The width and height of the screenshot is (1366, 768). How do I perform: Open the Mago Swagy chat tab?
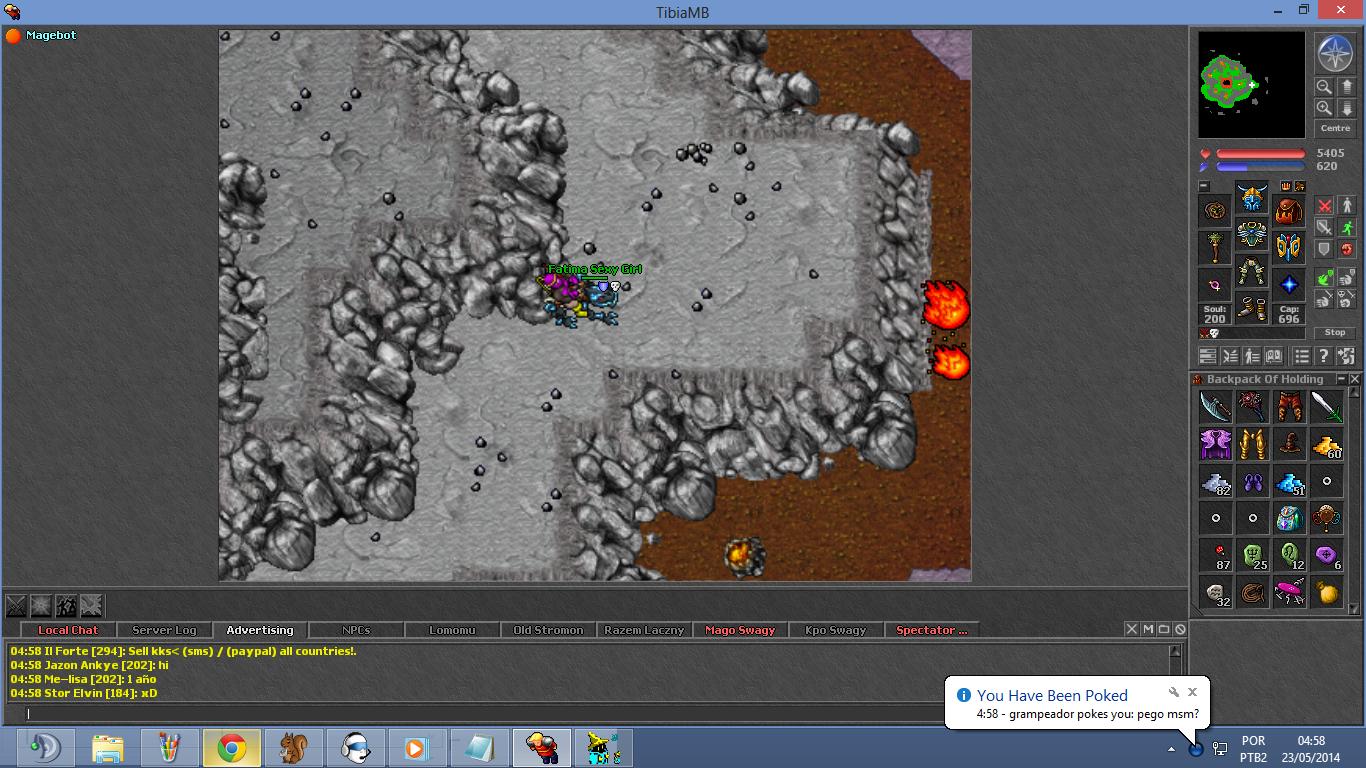[x=740, y=630]
